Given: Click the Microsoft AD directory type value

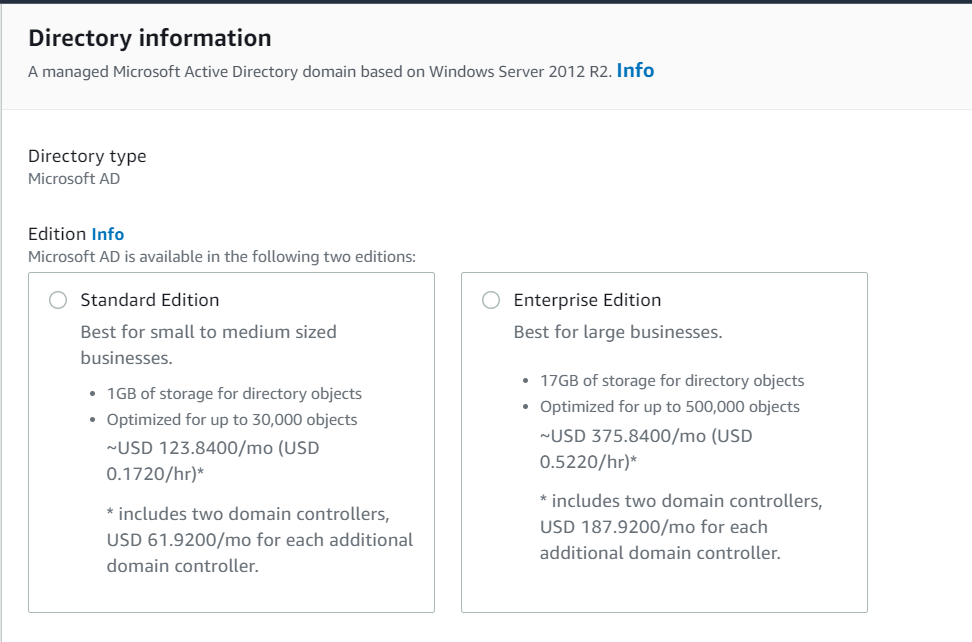Looking at the screenshot, I should coord(74,179).
